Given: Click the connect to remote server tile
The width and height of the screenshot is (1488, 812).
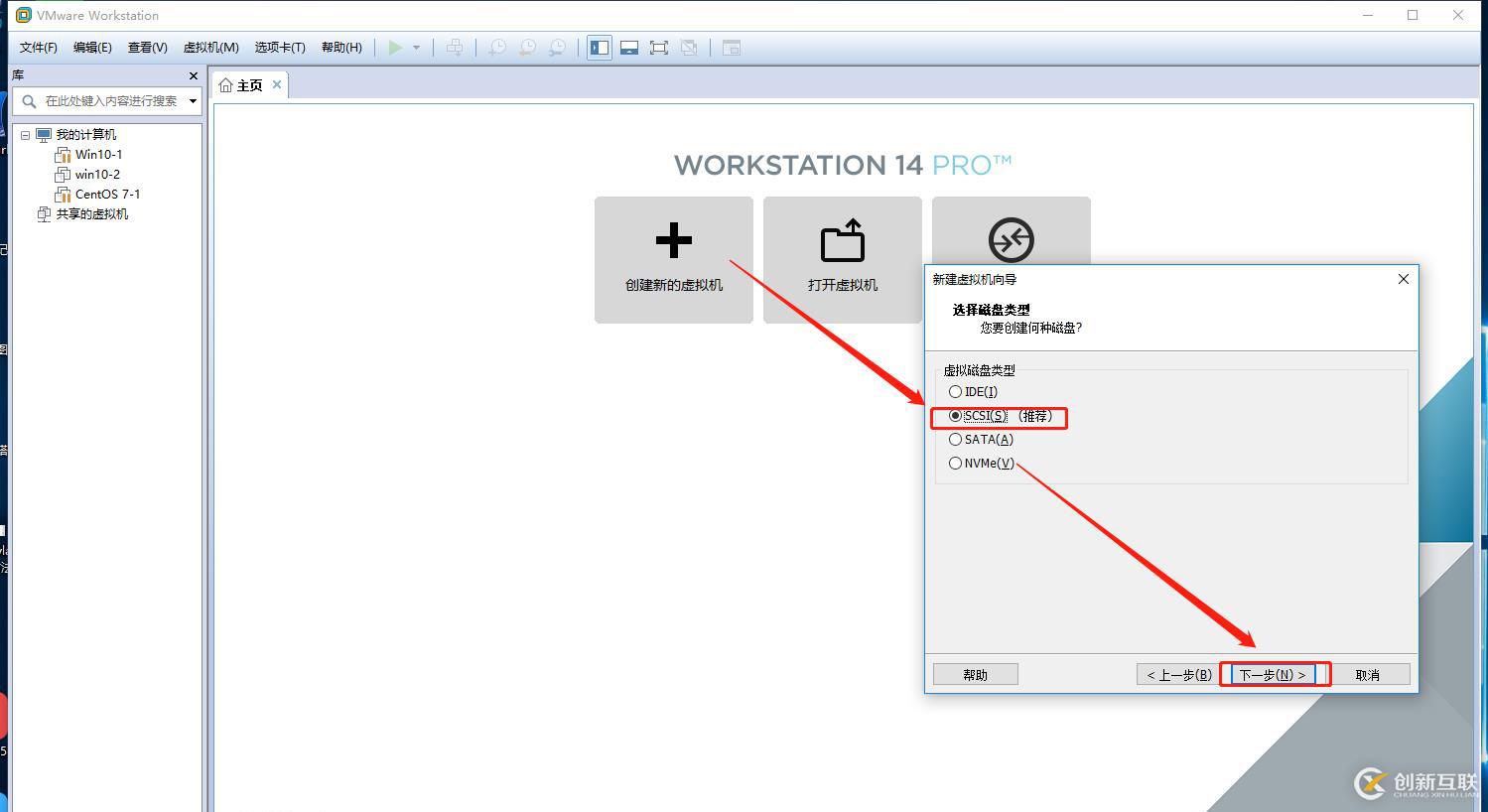Looking at the screenshot, I should point(1012,230).
